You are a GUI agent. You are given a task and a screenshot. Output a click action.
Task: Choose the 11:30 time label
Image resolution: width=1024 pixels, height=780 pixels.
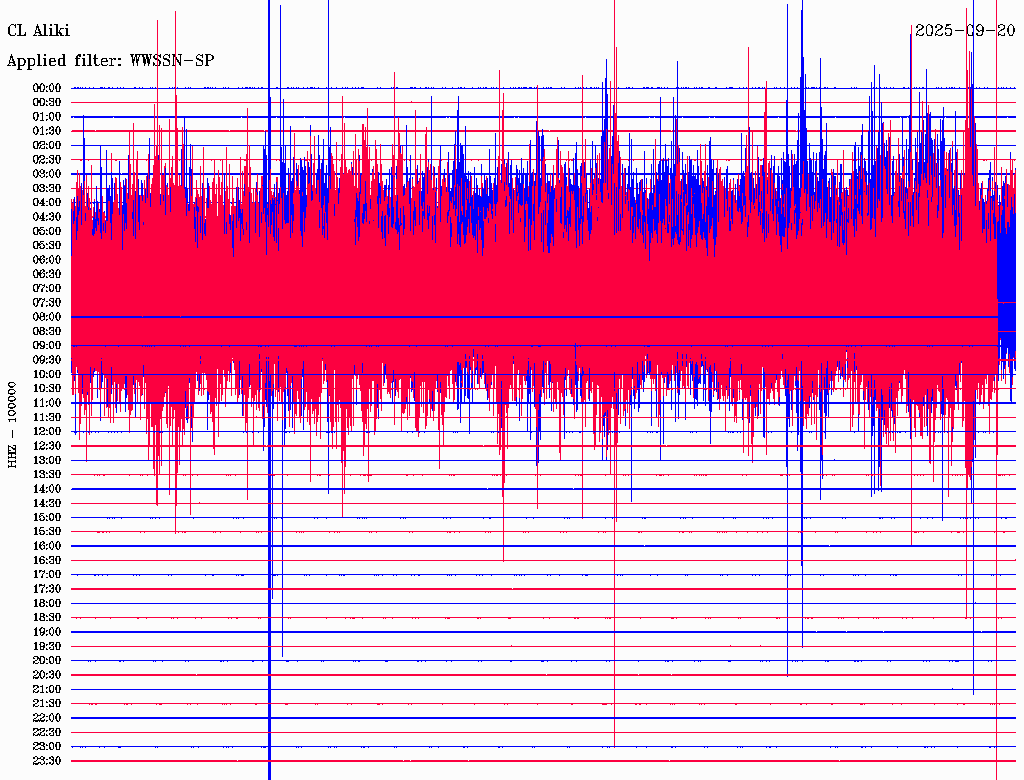click(47, 417)
